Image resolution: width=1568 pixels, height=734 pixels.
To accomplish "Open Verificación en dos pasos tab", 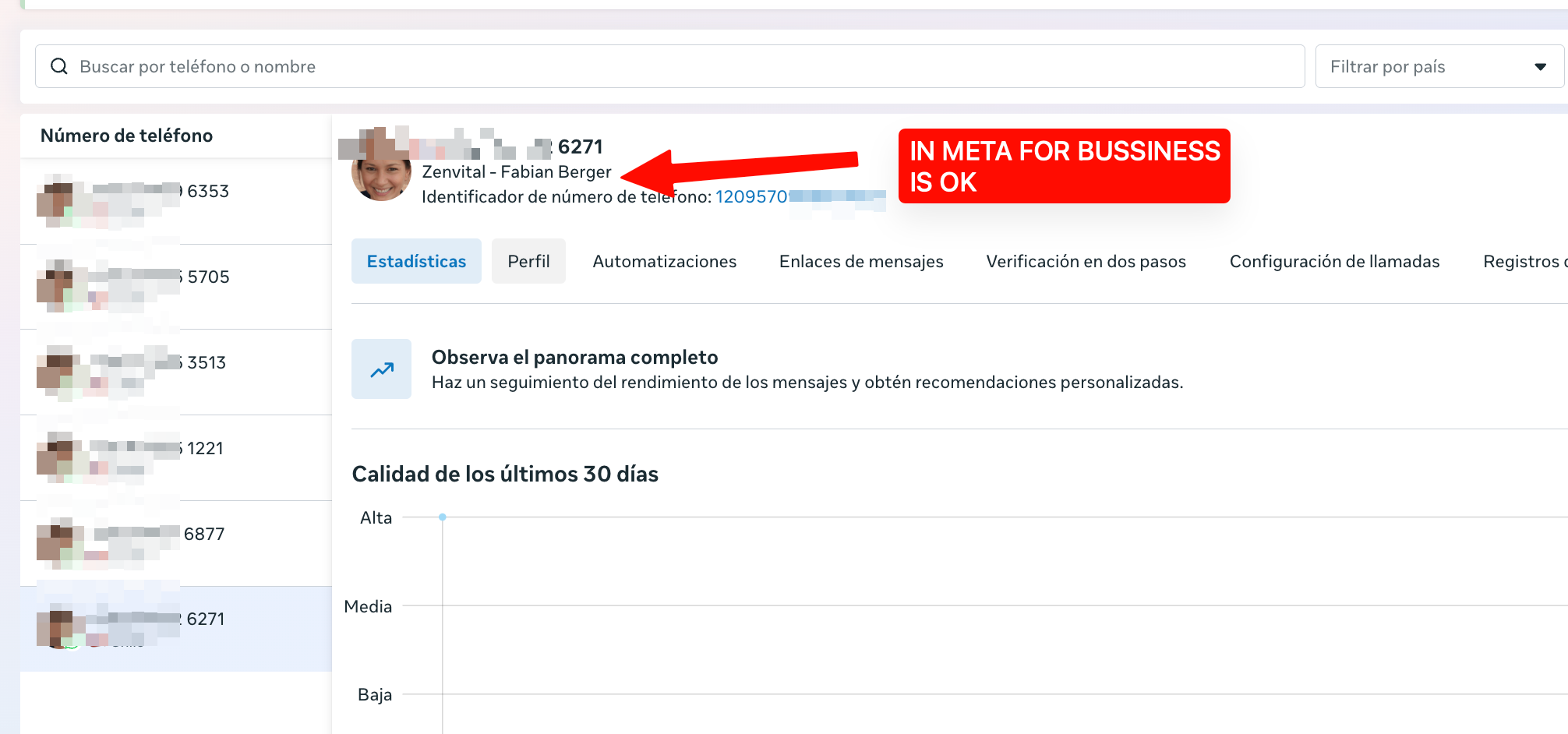I will coord(1086,261).
